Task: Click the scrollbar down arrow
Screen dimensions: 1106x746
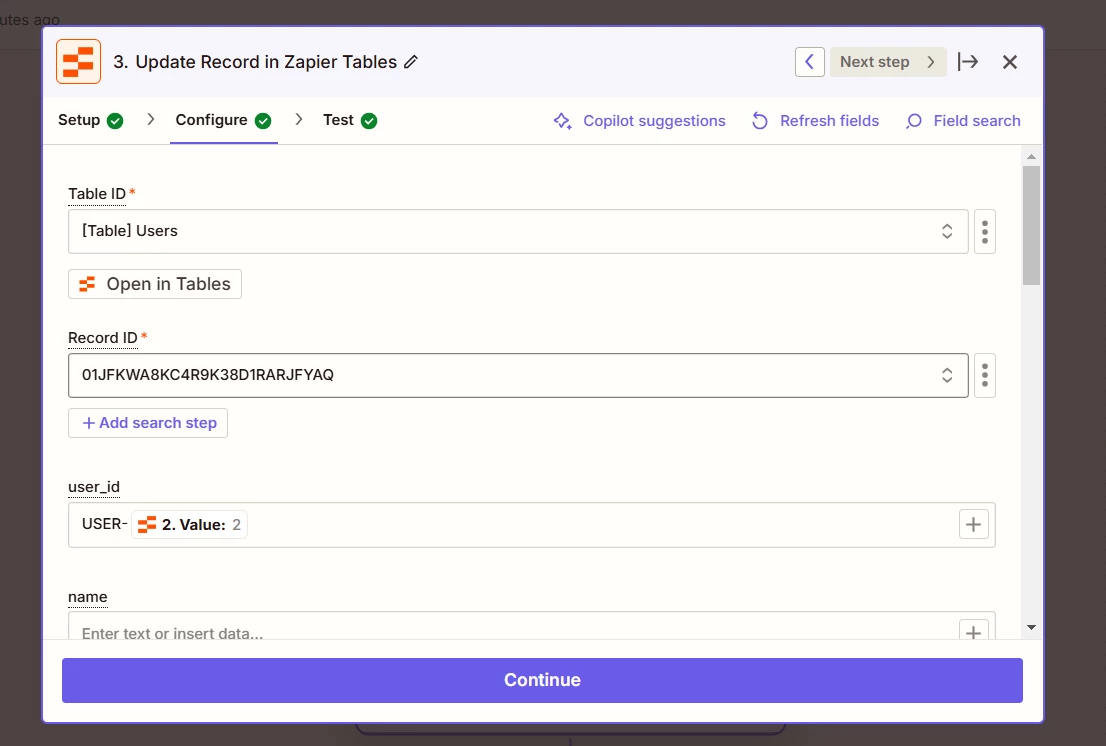Action: click(x=1031, y=628)
